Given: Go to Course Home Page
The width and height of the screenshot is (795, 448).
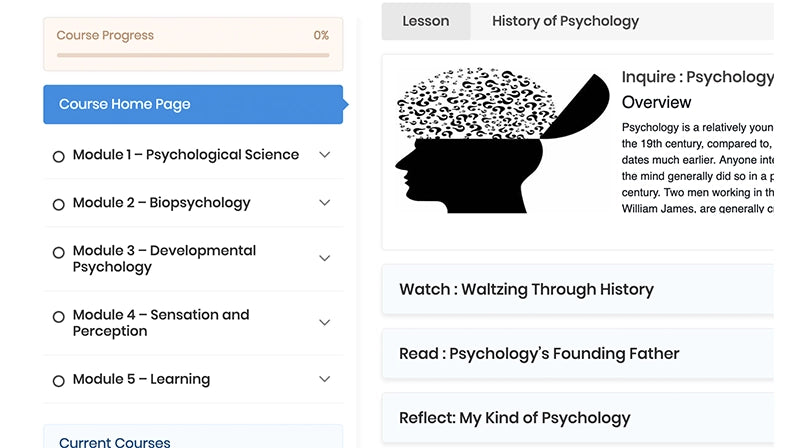Looking at the screenshot, I should [x=193, y=104].
